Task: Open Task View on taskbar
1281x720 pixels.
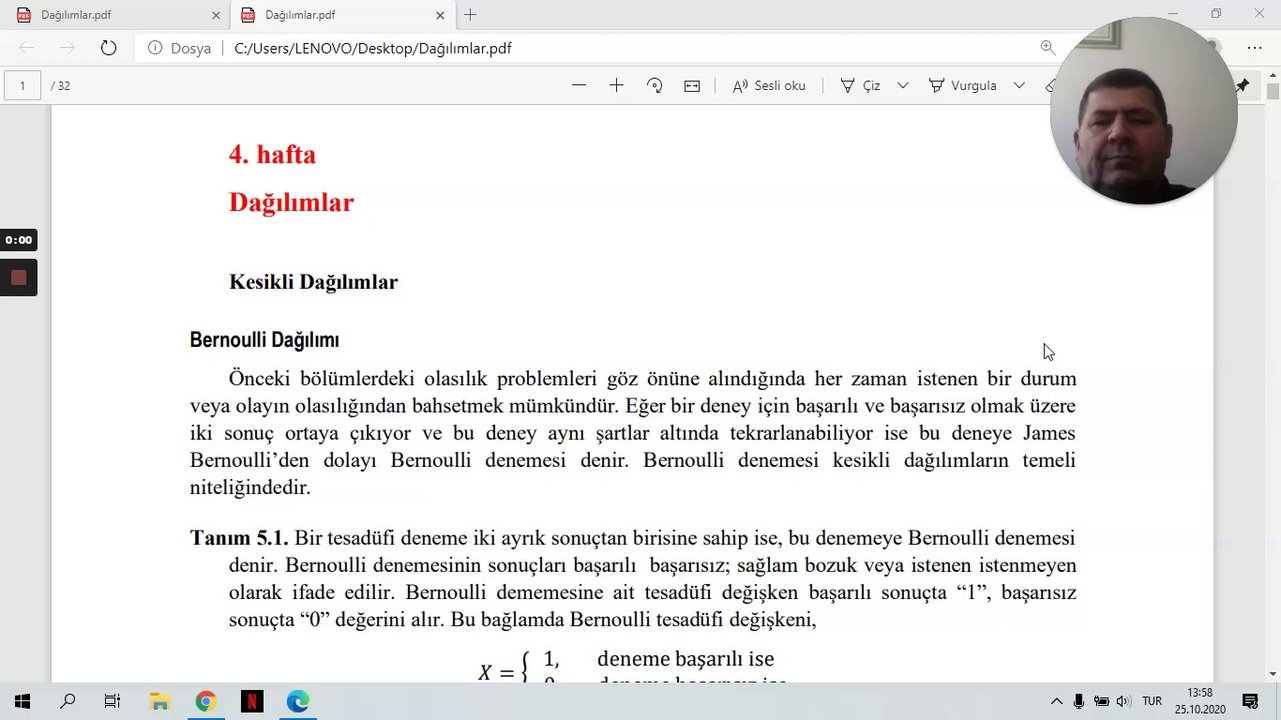Action: tap(112, 702)
